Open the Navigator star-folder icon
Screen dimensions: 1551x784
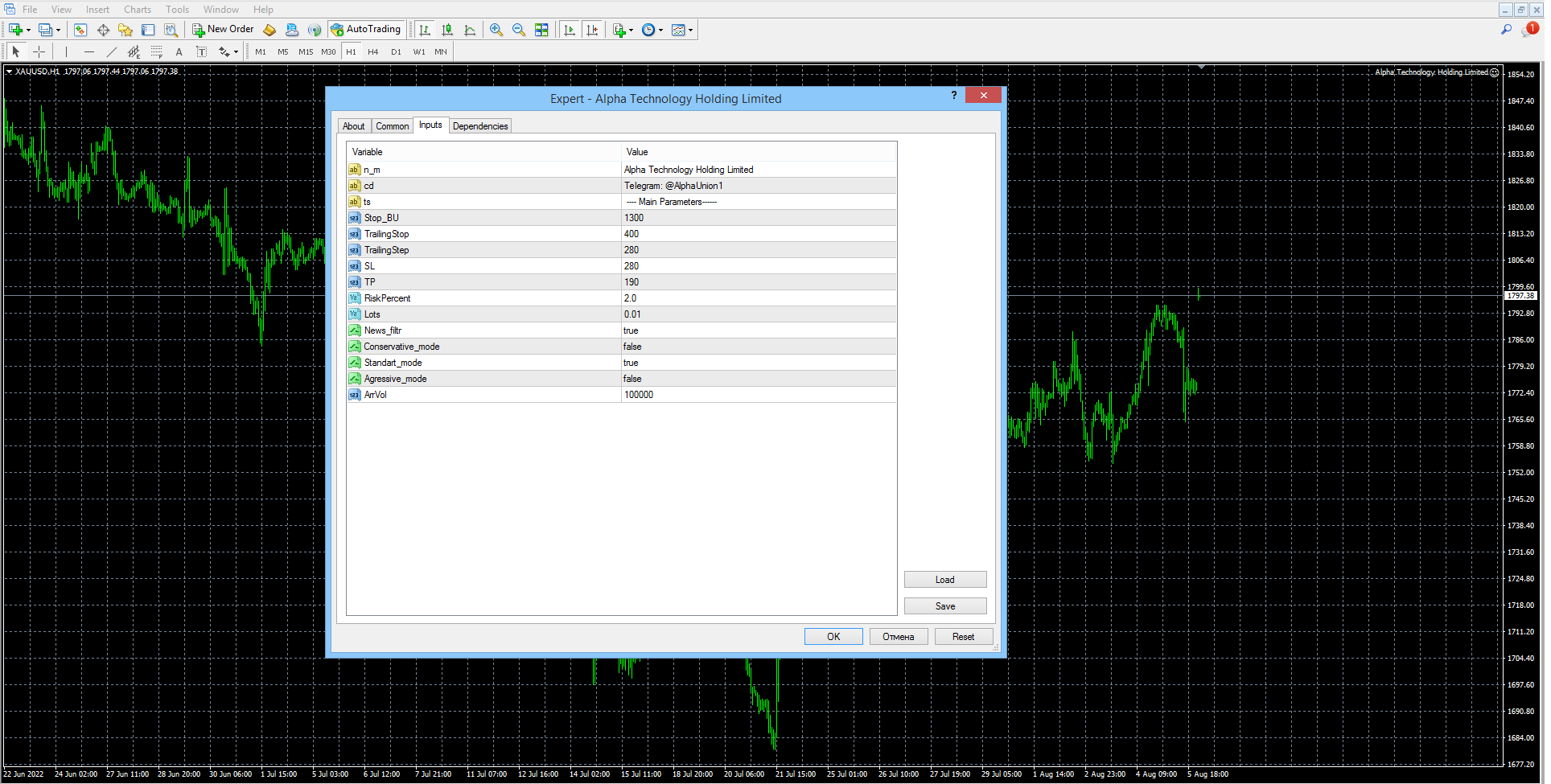pos(125,30)
